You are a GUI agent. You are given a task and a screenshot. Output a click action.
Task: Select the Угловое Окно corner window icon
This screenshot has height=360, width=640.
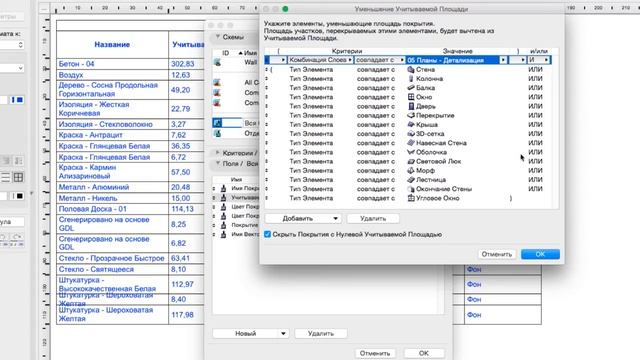point(411,198)
